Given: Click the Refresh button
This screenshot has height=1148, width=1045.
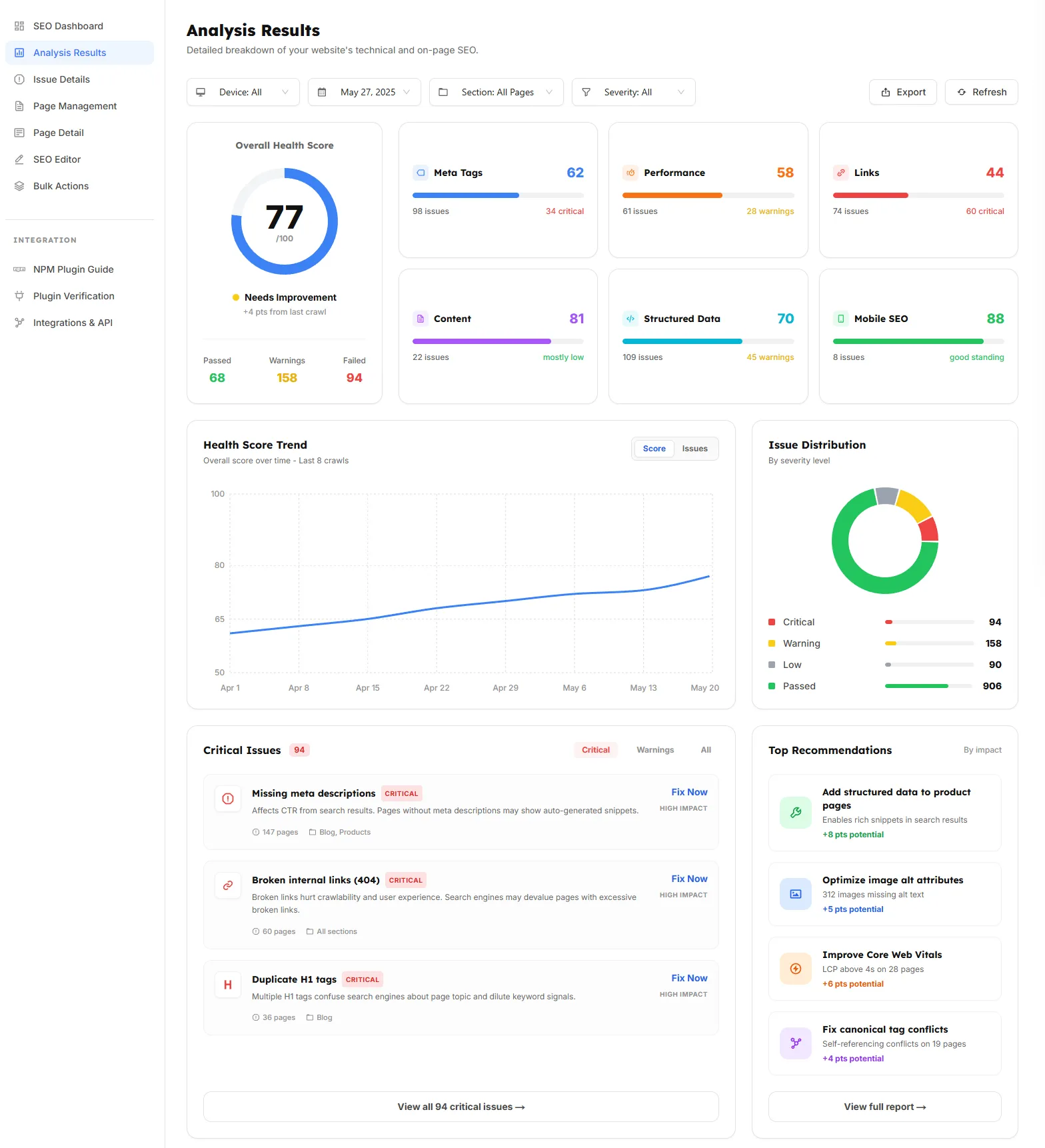Looking at the screenshot, I should (x=982, y=92).
